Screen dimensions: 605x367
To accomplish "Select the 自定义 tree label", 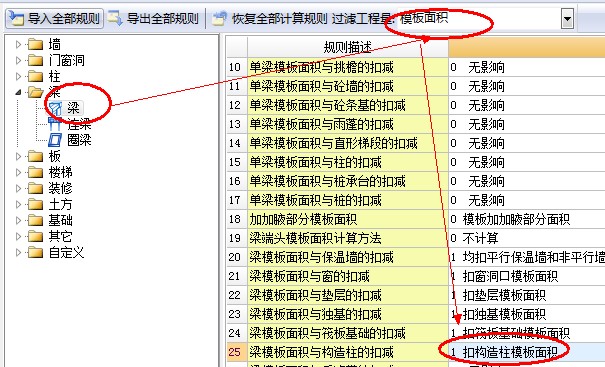I will pos(66,252).
